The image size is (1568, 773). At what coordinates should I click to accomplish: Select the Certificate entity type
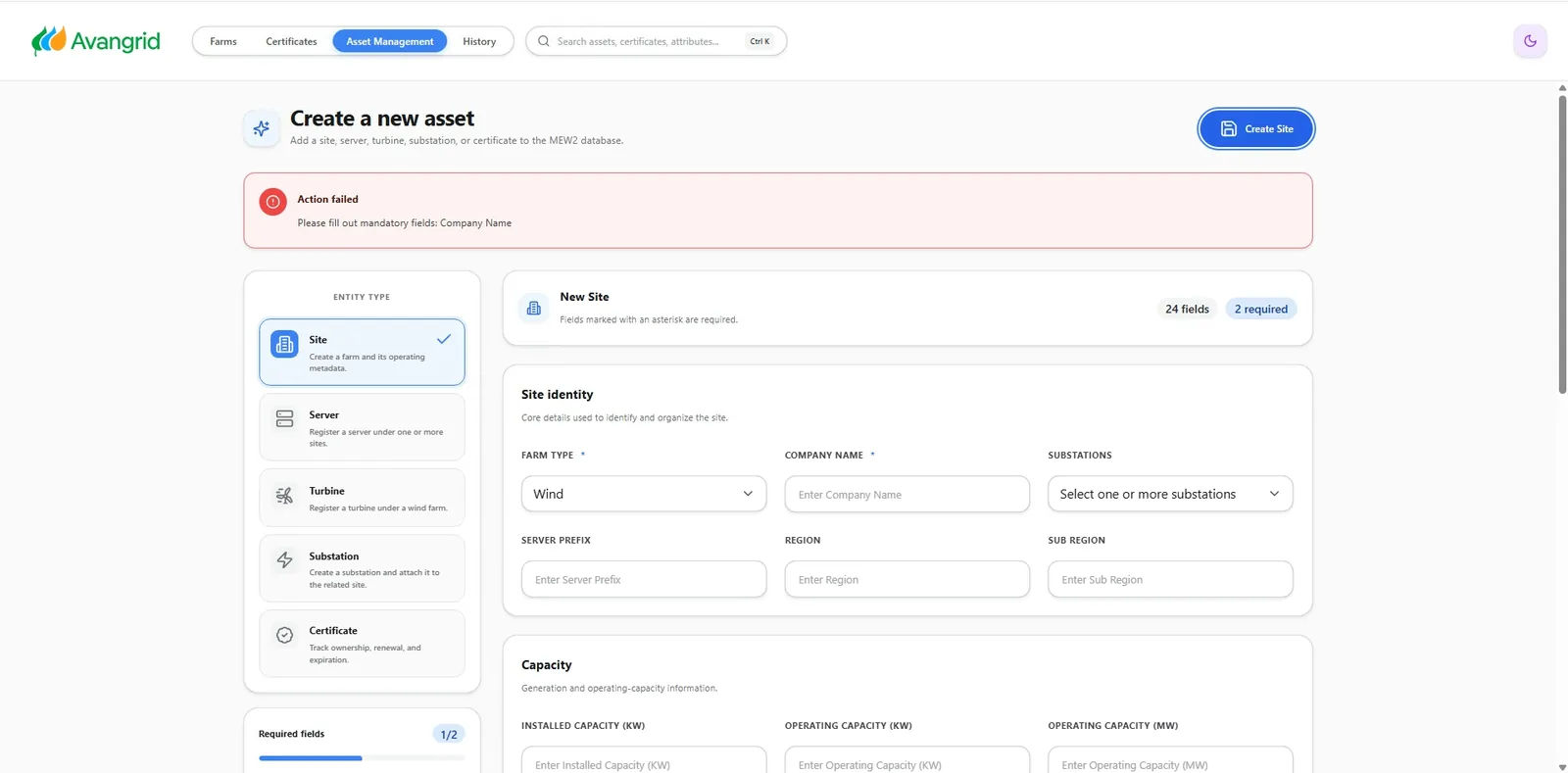[362, 644]
